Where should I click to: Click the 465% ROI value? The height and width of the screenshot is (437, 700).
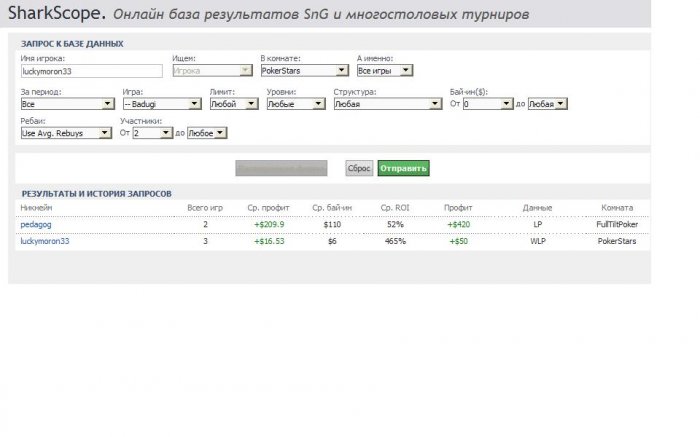point(395,241)
